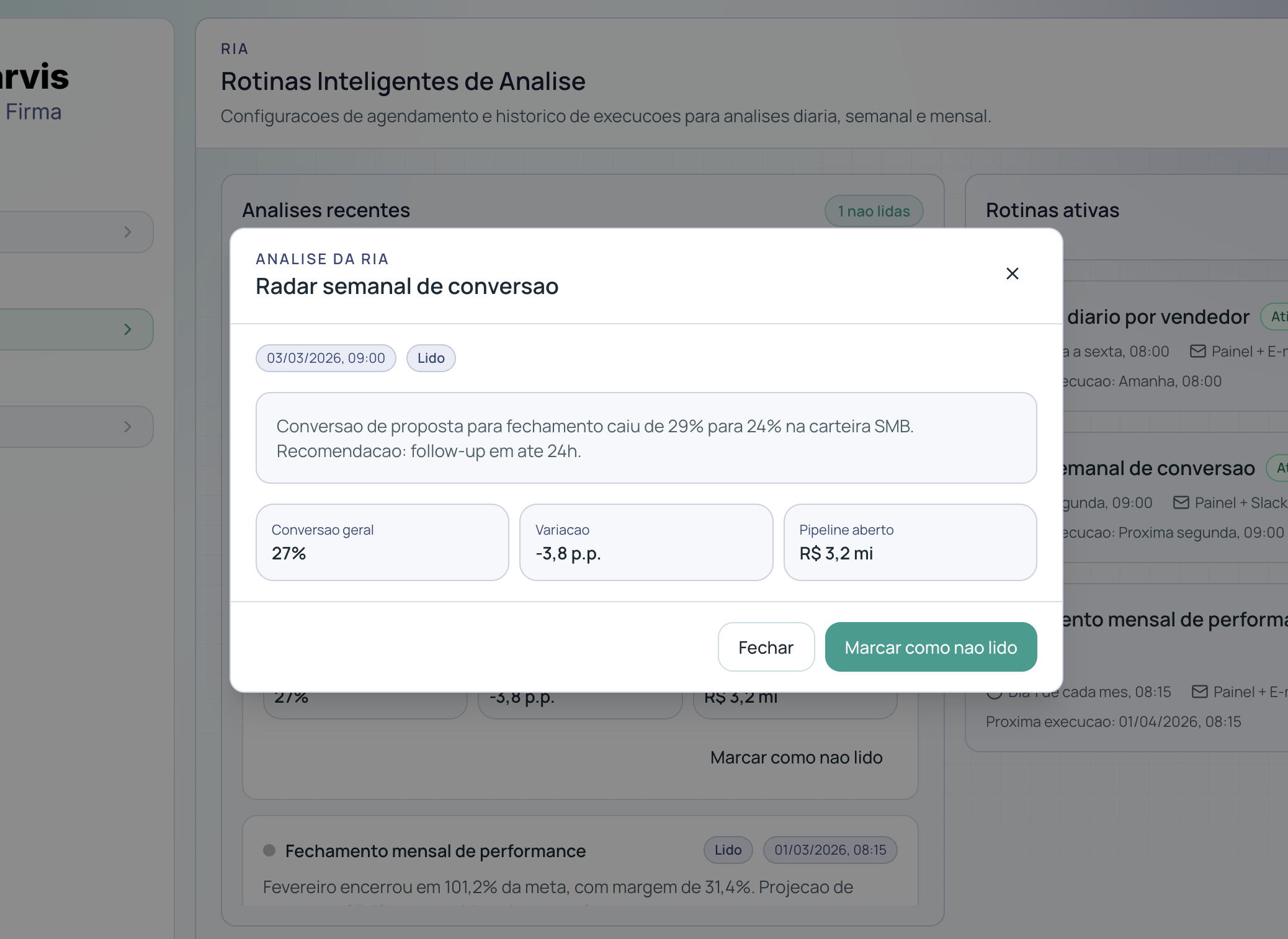Click the 1 nao lidas badge

coord(874,211)
